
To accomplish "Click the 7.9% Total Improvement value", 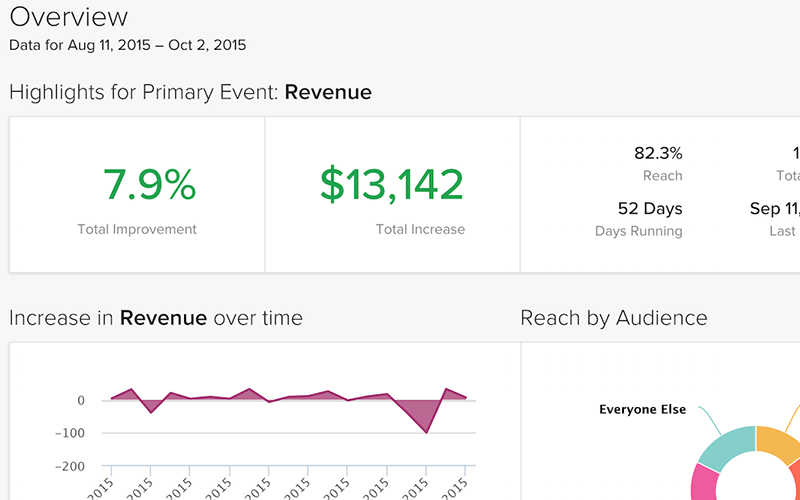I will pyautogui.click(x=149, y=185).
